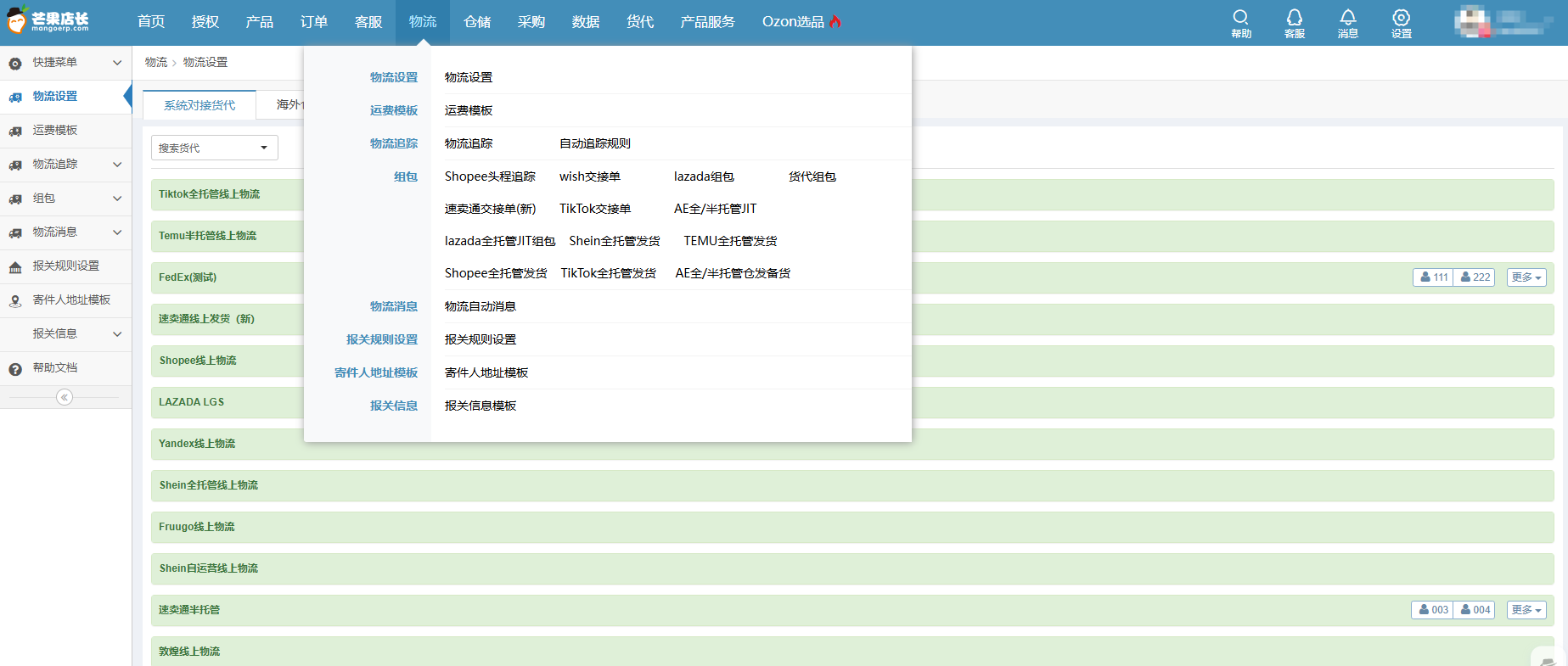Select AE全/半托管仓发备货 in dropdown menu
The height and width of the screenshot is (666, 1568).
tap(733, 273)
